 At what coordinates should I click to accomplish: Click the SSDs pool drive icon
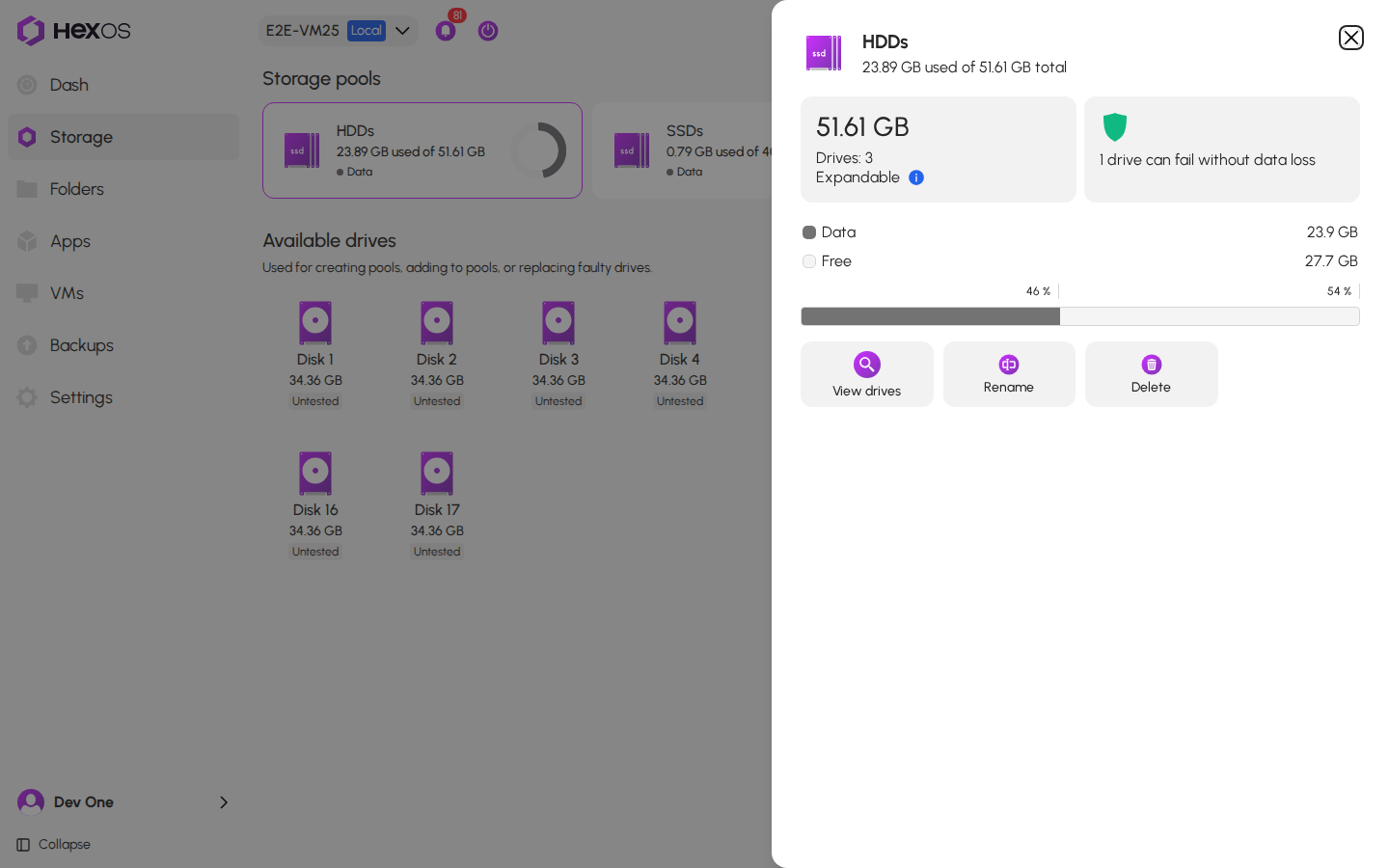coord(632,150)
